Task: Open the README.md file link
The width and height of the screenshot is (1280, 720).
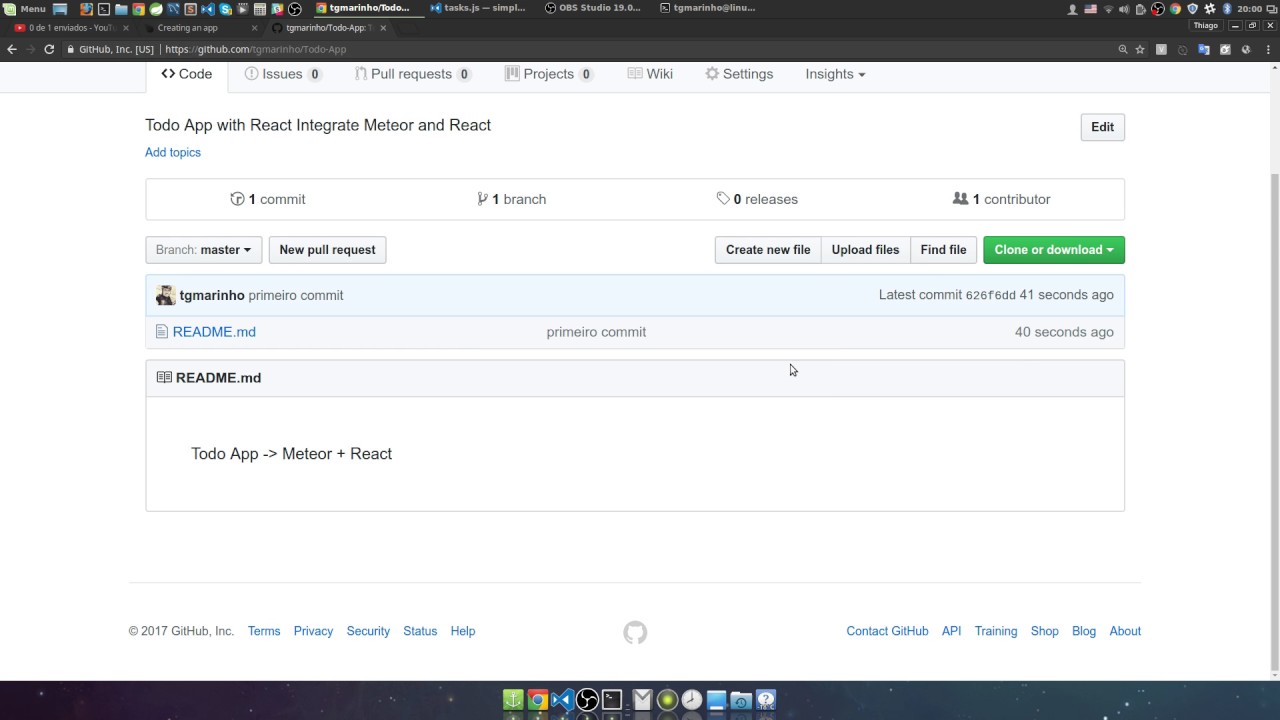Action: pyautogui.click(x=214, y=332)
